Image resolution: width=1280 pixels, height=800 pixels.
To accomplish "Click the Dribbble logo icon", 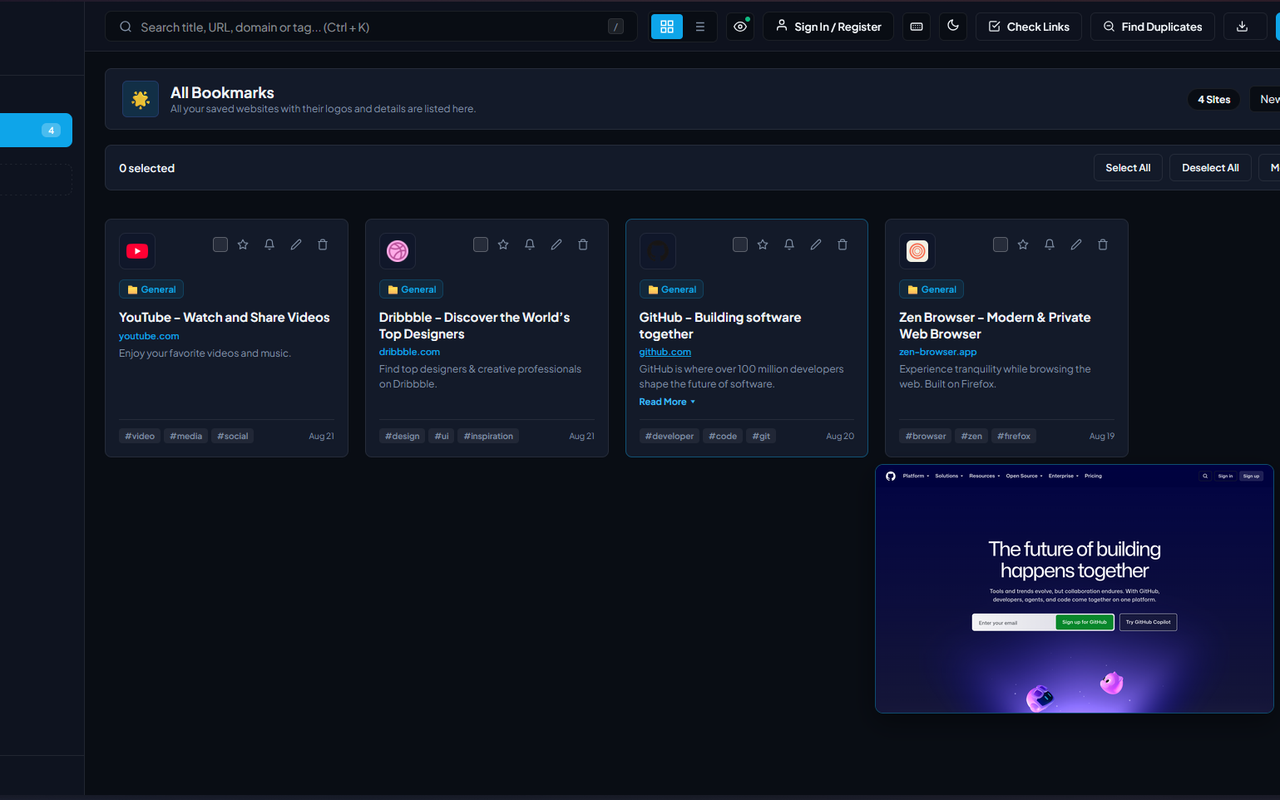I will [x=397, y=251].
